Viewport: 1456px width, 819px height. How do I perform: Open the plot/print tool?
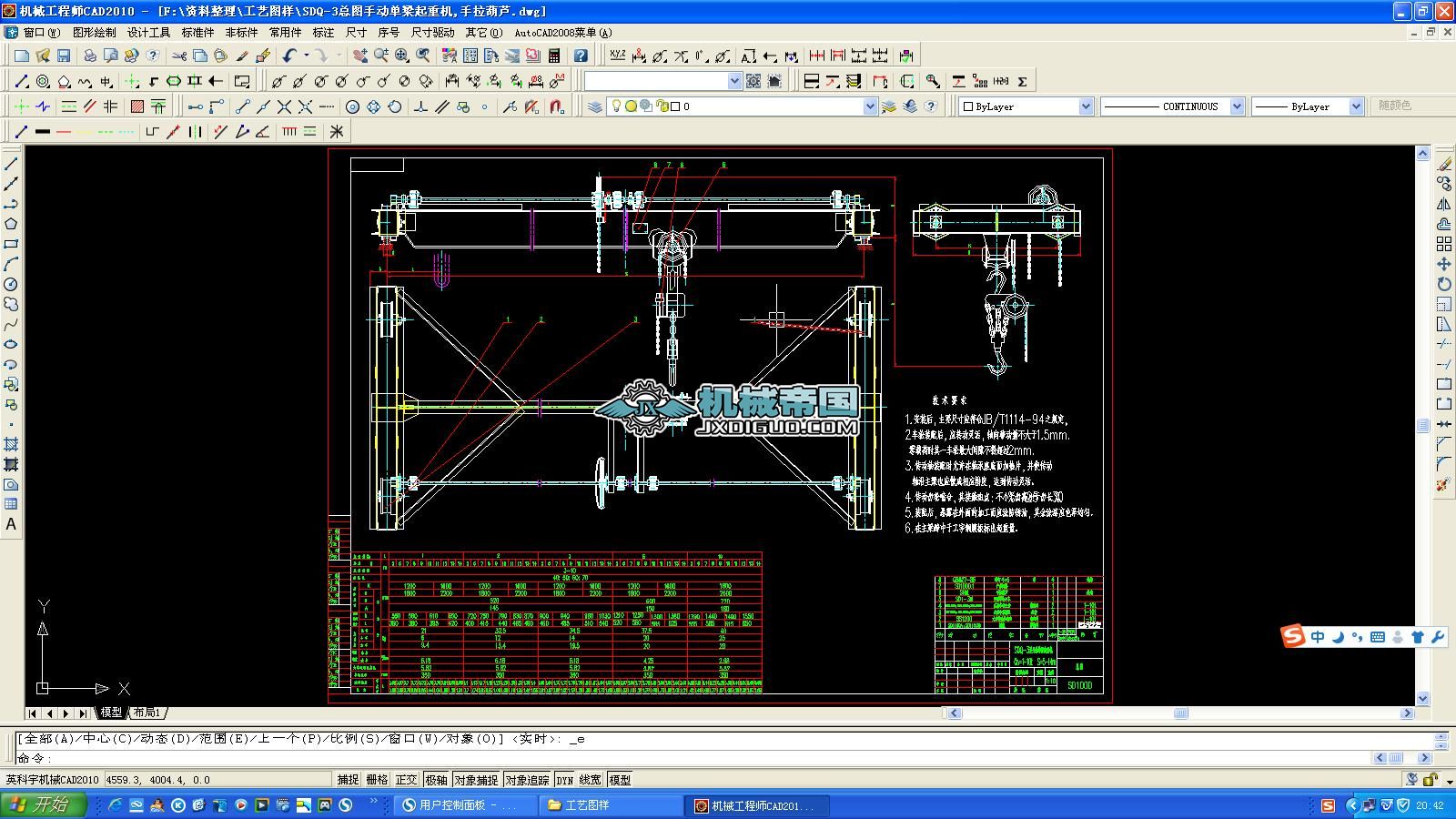(x=89, y=56)
